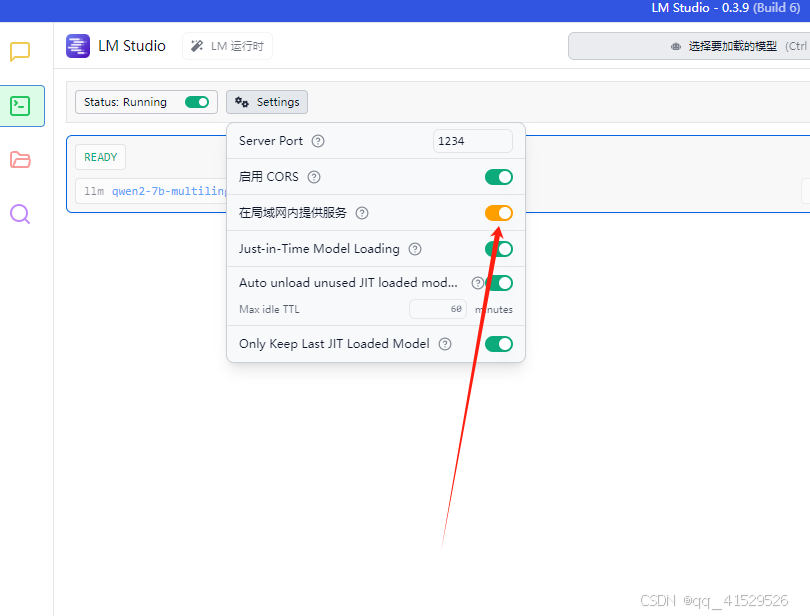Show help for 在局域网内提供服务

click(362, 213)
